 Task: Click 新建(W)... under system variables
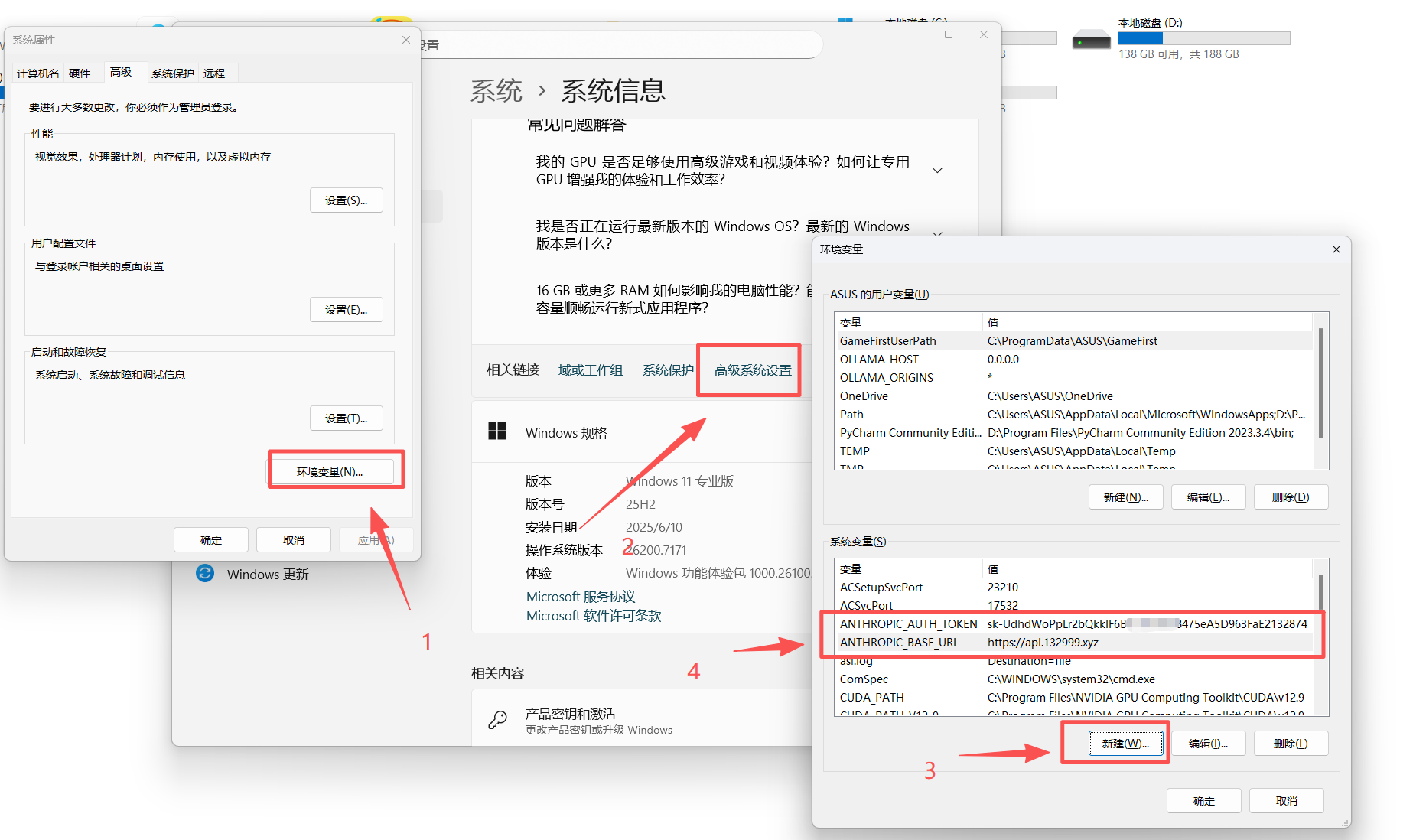1125,743
